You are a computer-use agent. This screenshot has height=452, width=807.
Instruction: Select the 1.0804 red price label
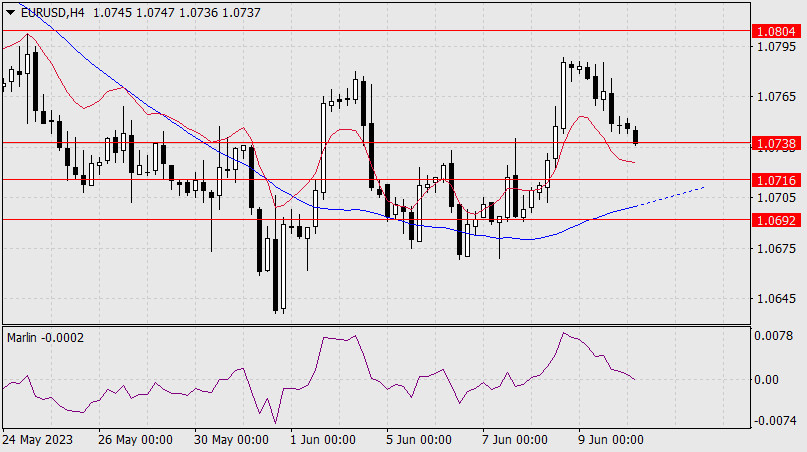click(x=776, y=32)
